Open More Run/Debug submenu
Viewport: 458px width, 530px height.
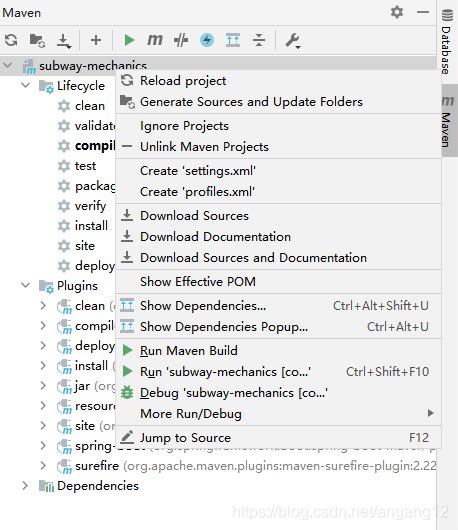(x=278, y=414)
